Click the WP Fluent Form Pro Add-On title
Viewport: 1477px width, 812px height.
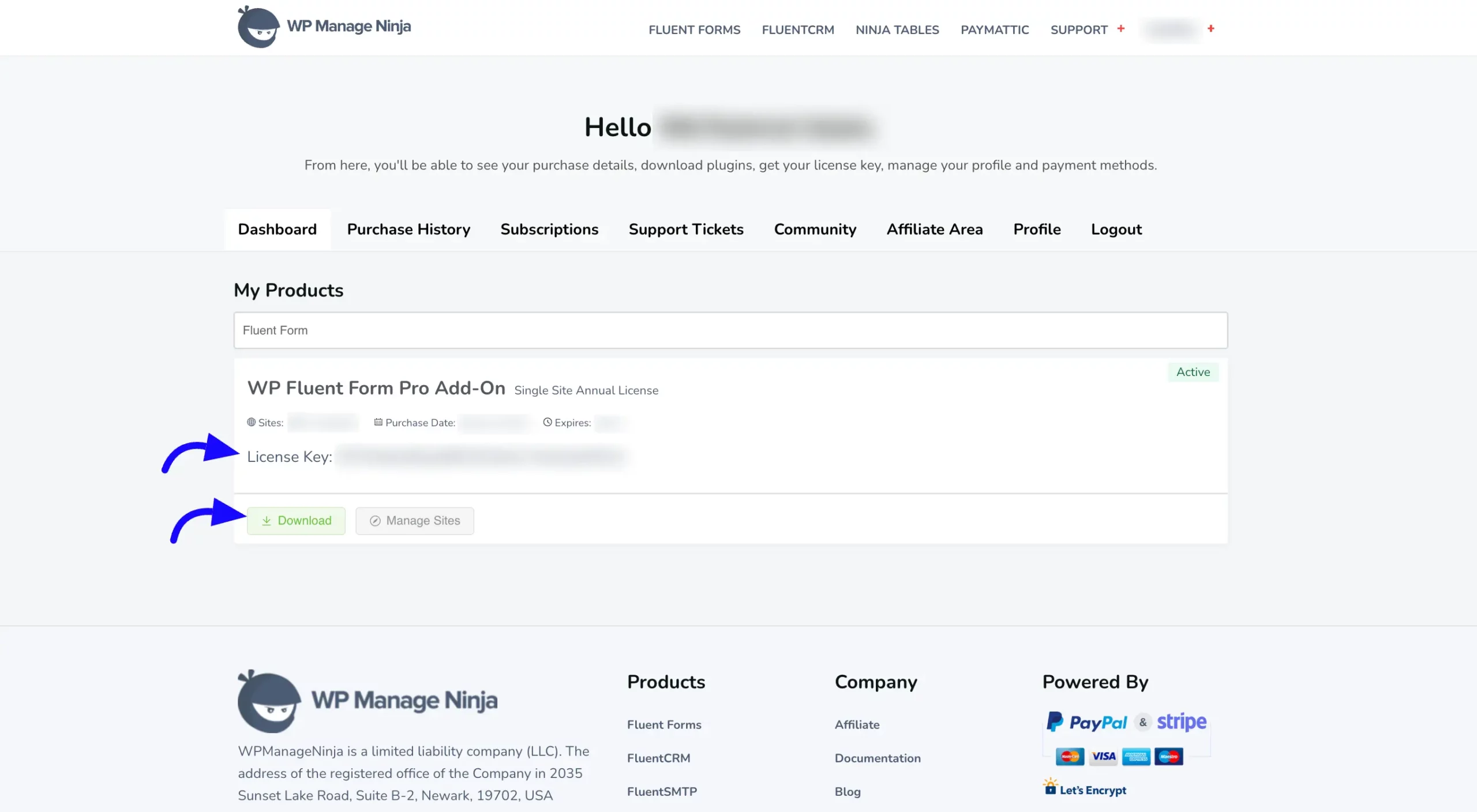click(376, 388)
